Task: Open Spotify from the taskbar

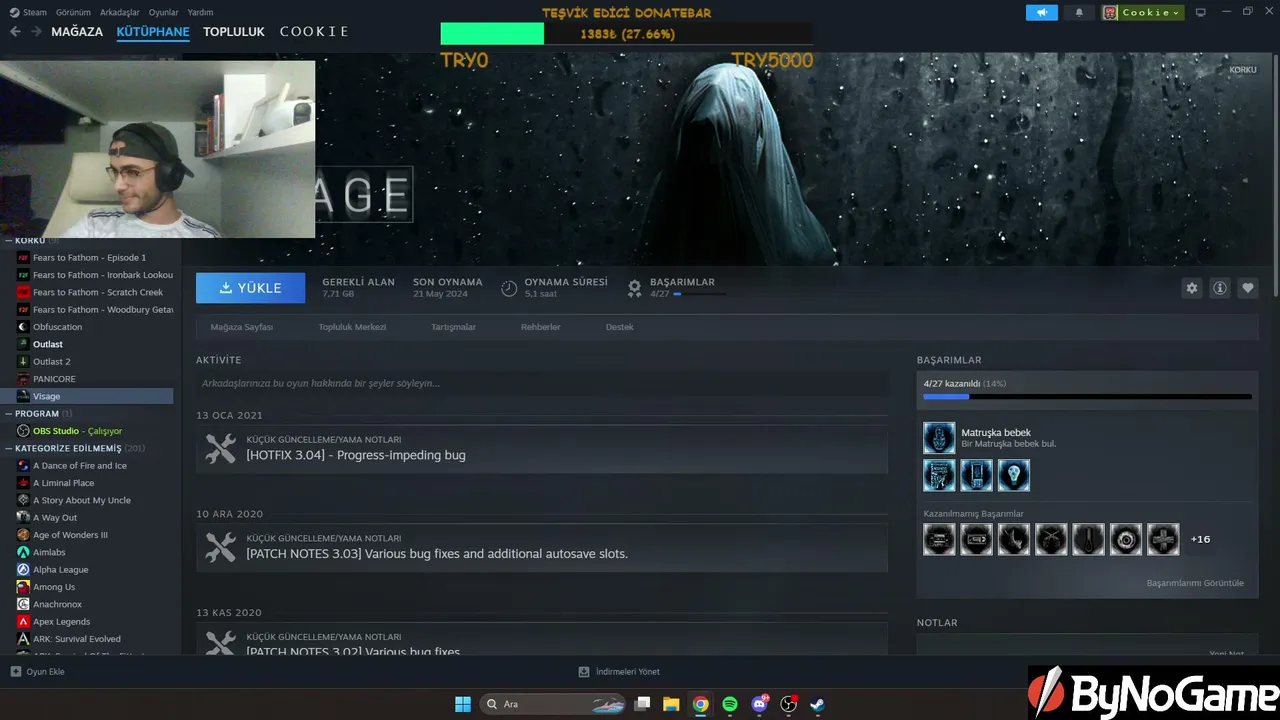Action: pyautogui.click(x=730, y=704)
